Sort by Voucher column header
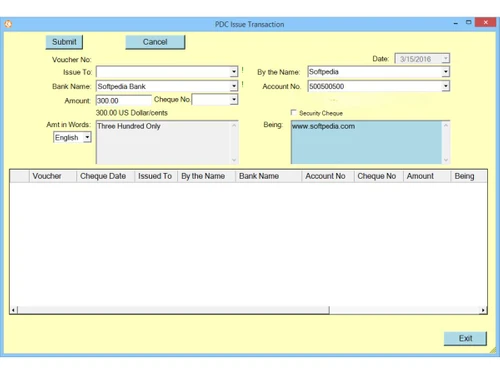The width and height of the screenshot is (500, 375). pyautogui.click(x=53, y=176)
